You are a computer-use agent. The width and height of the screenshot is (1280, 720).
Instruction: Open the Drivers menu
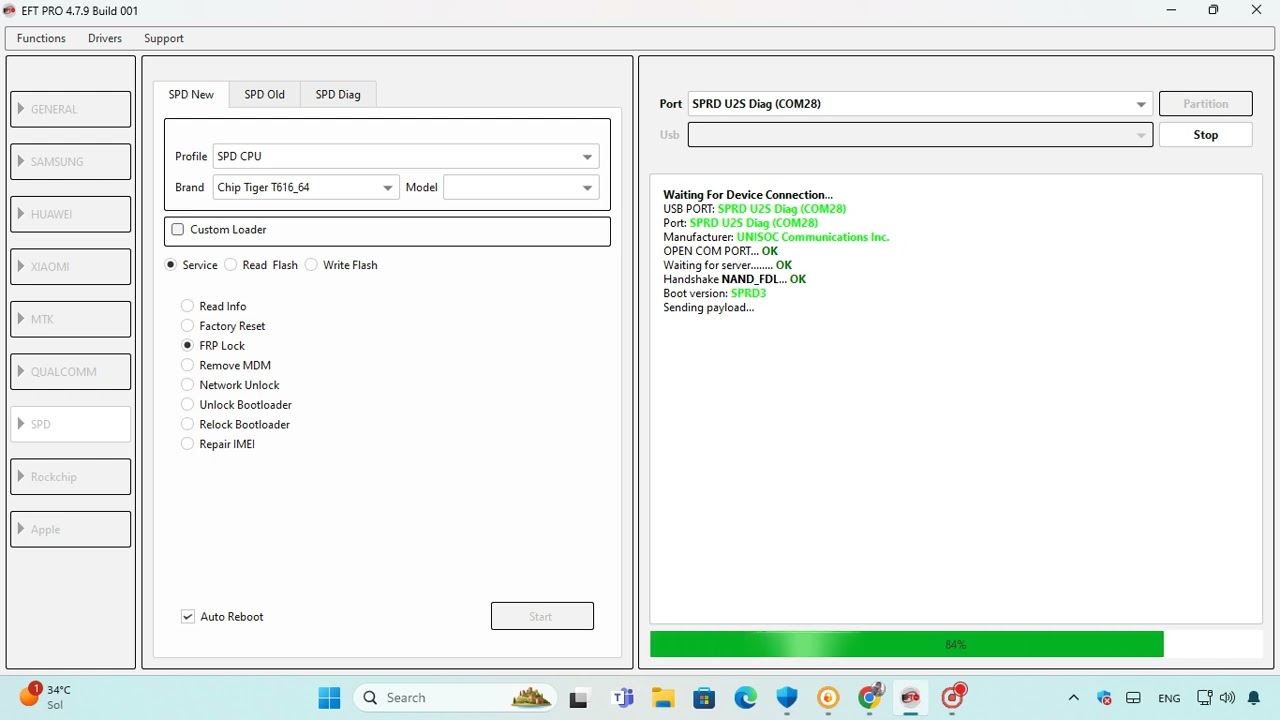coord(105,38)
